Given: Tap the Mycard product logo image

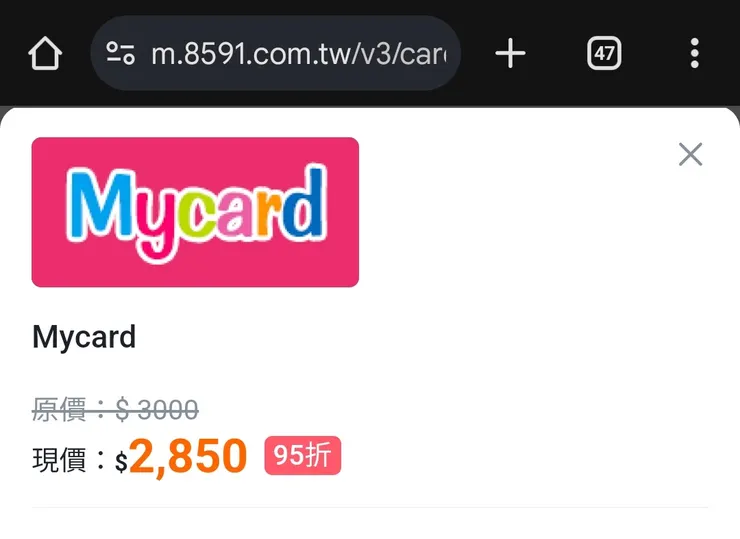Looking at the screenshot, I should [x=195, y=212].
